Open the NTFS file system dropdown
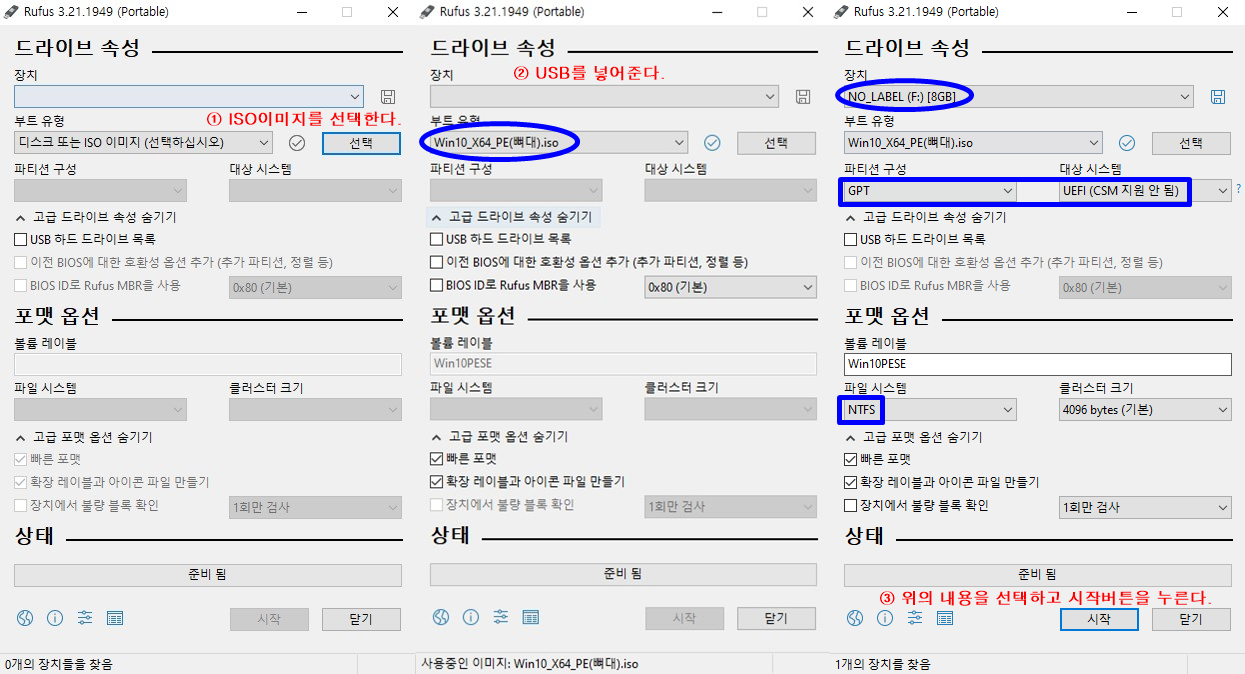 point(930,410)
